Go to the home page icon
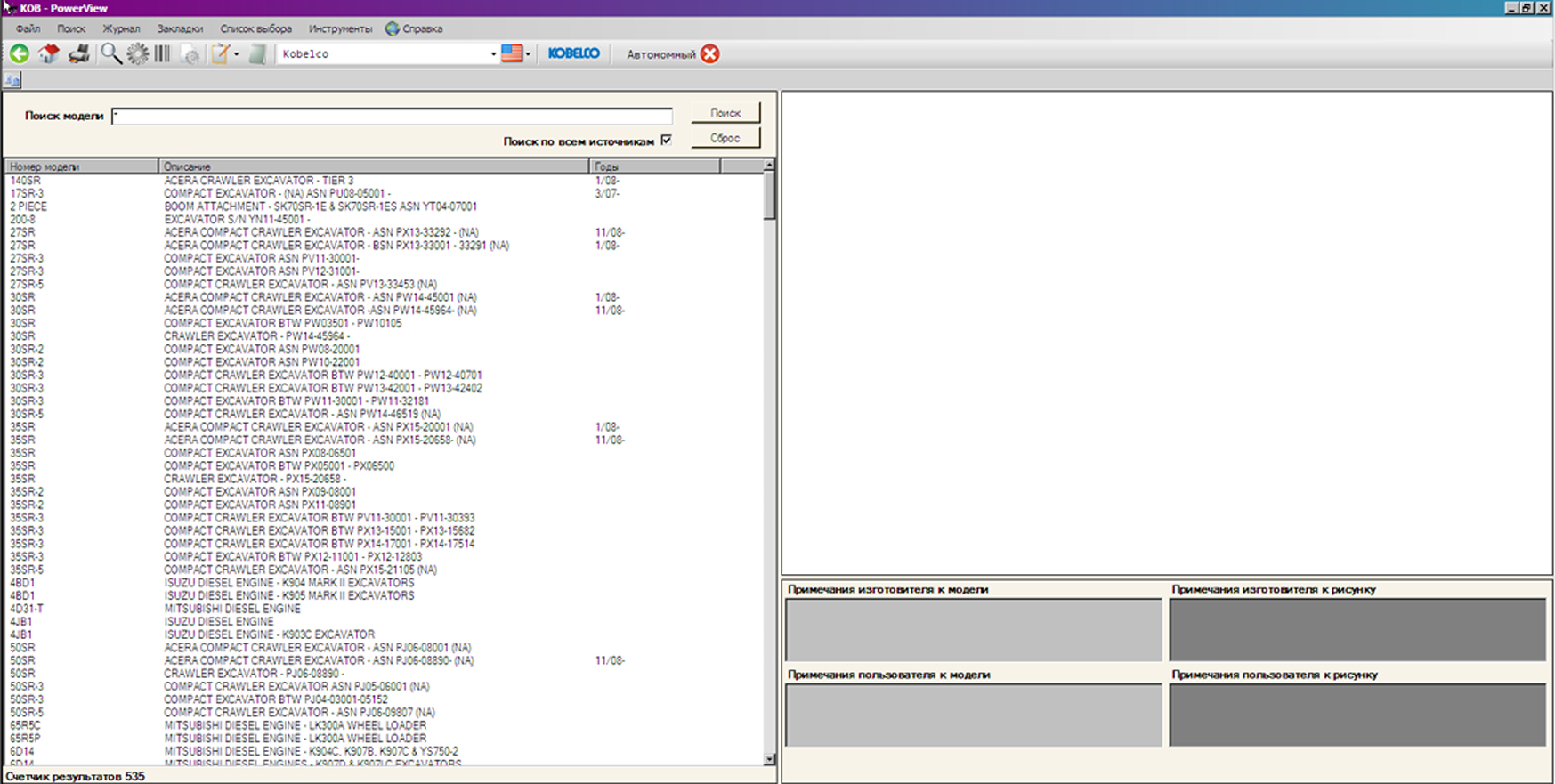 pyautogui.click(x=49, y=54)
